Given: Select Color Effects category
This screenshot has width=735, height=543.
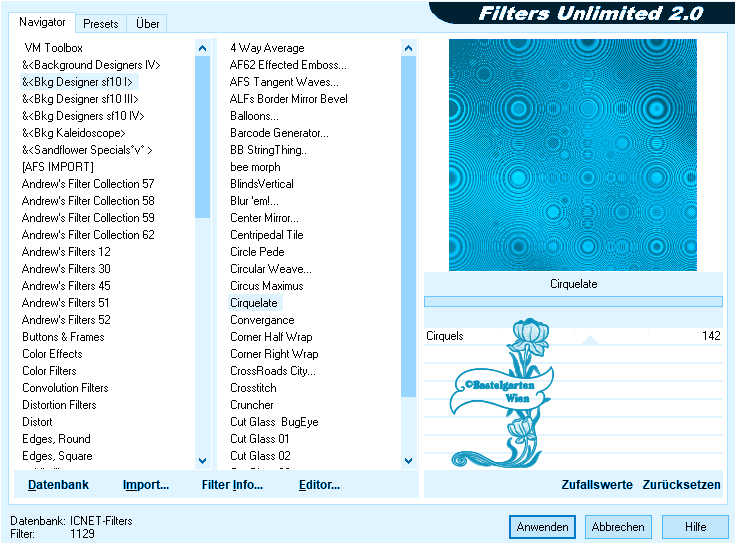Looking at the screenshot, I should [x=52, y=354].
